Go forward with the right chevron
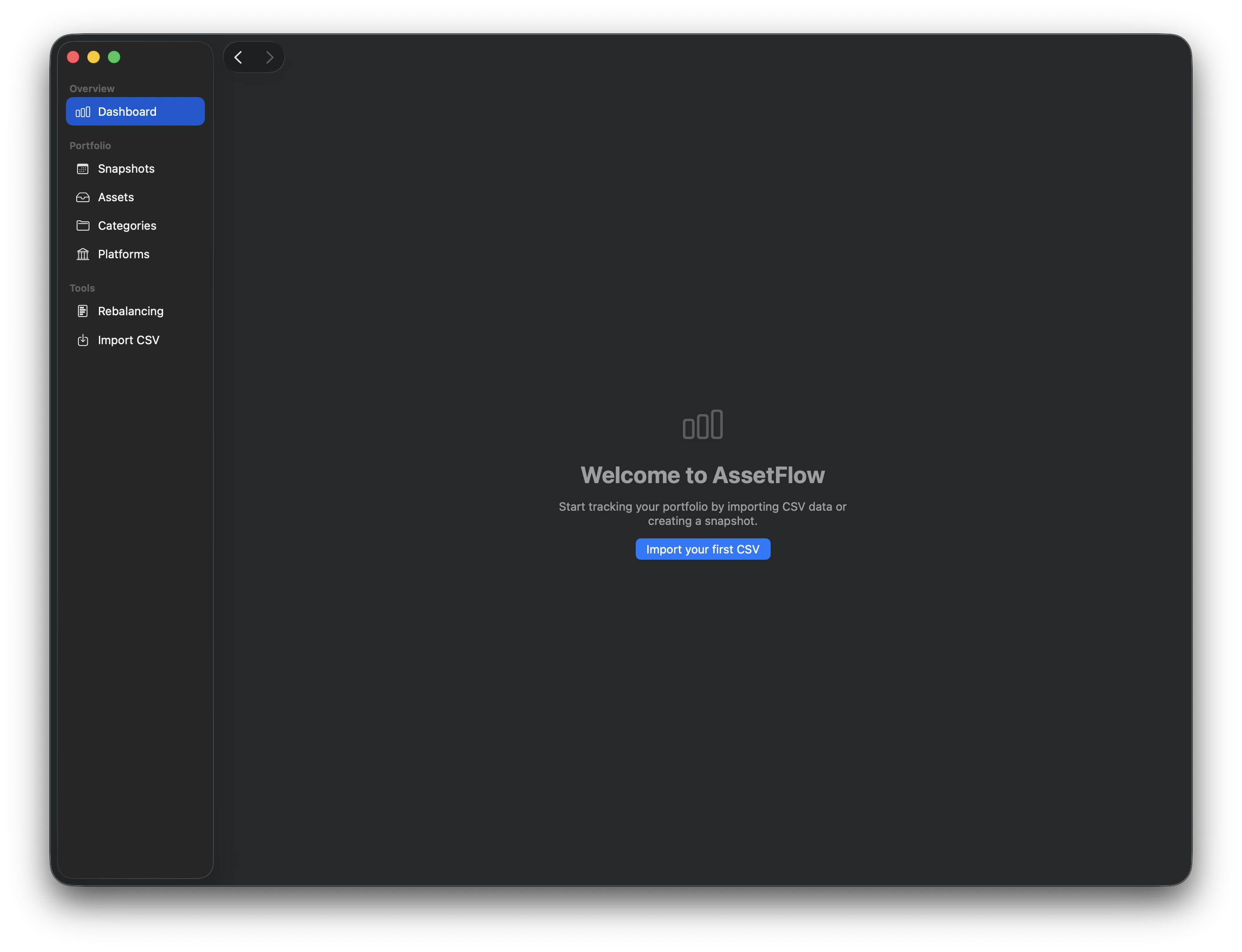Screen dimensions: 1242x952 point(270,57)
